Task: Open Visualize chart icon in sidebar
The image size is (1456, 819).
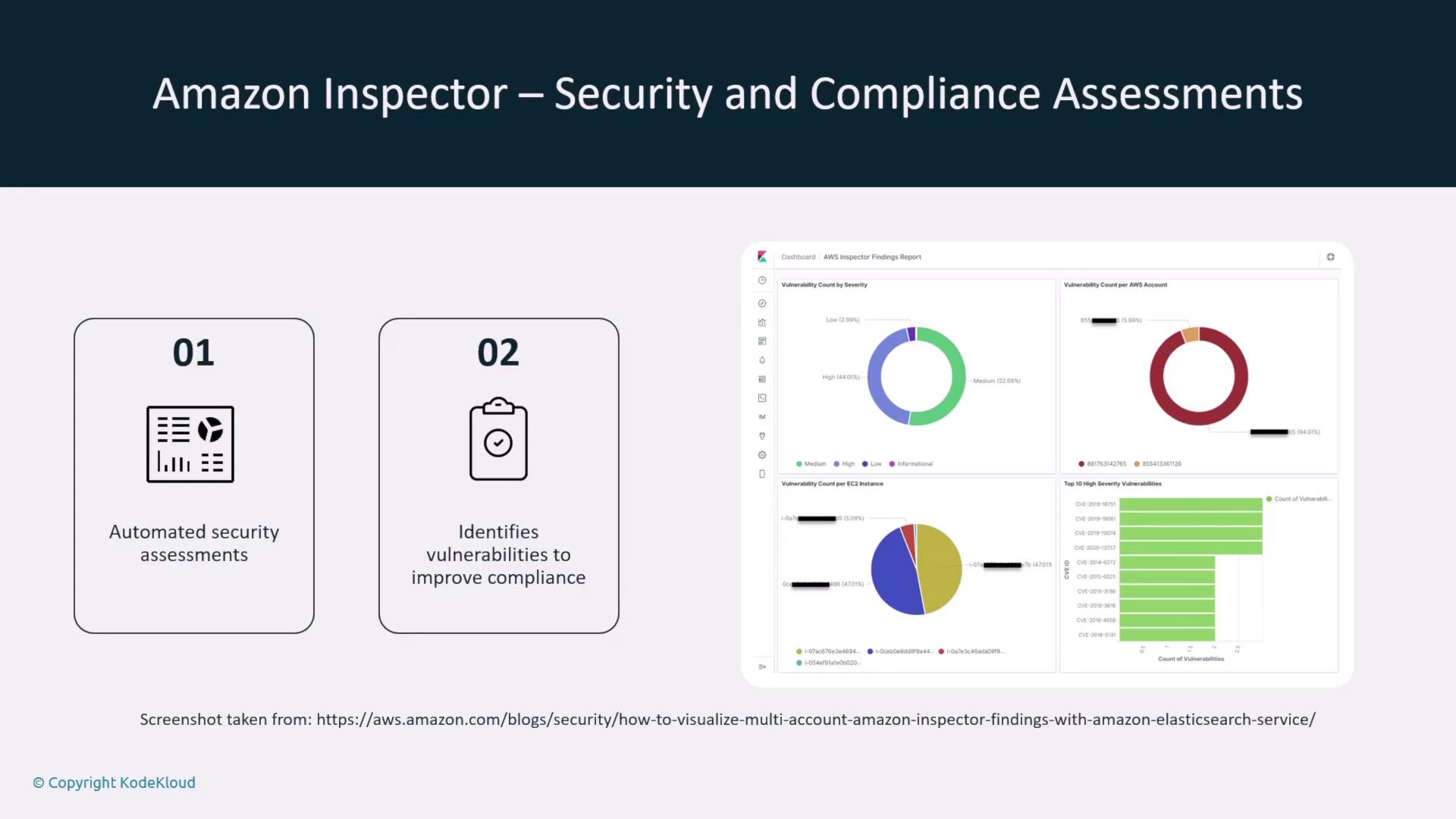Action: click(x=762, y=322)
